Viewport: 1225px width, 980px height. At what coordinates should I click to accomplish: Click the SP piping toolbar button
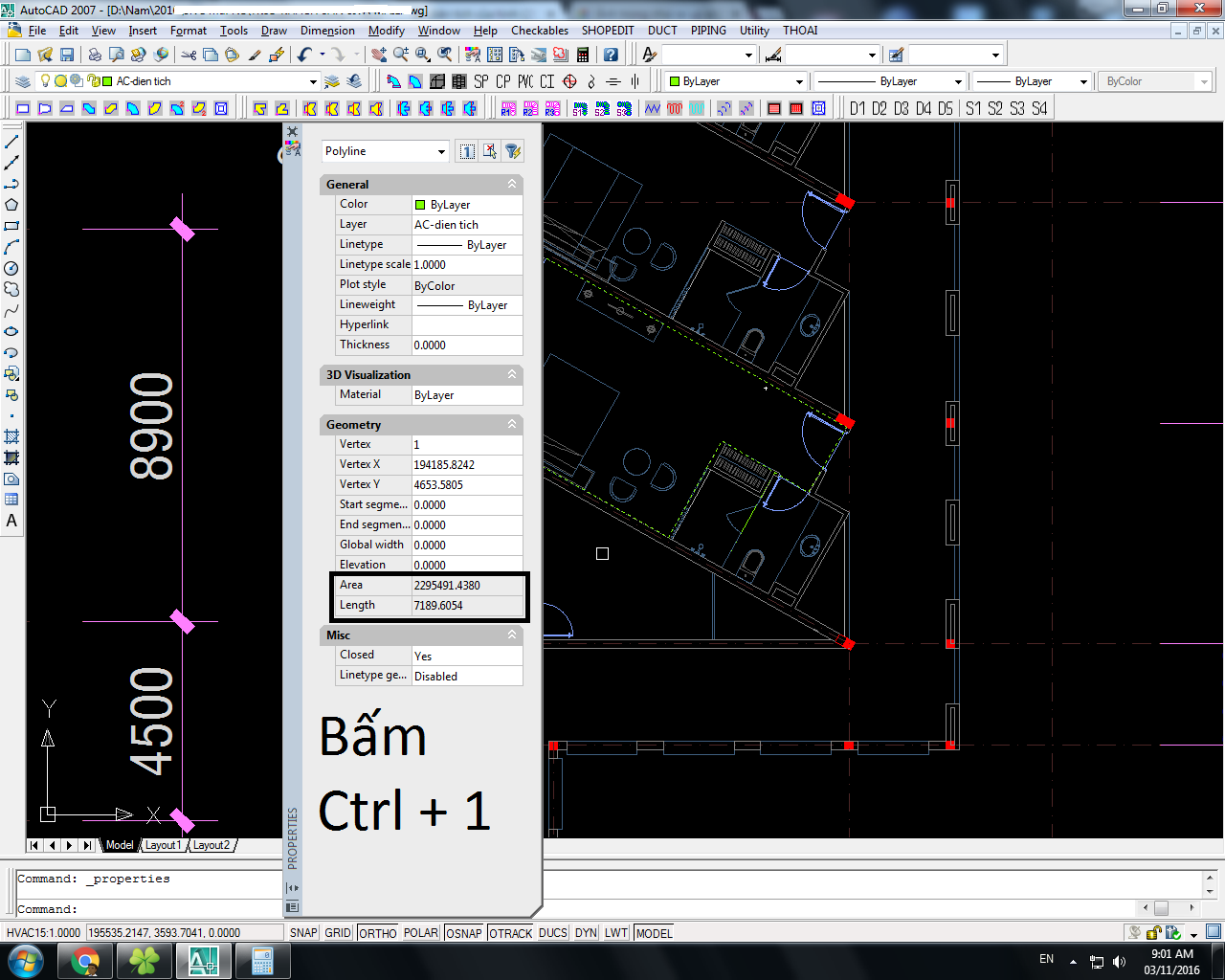(x=480, y=81)
